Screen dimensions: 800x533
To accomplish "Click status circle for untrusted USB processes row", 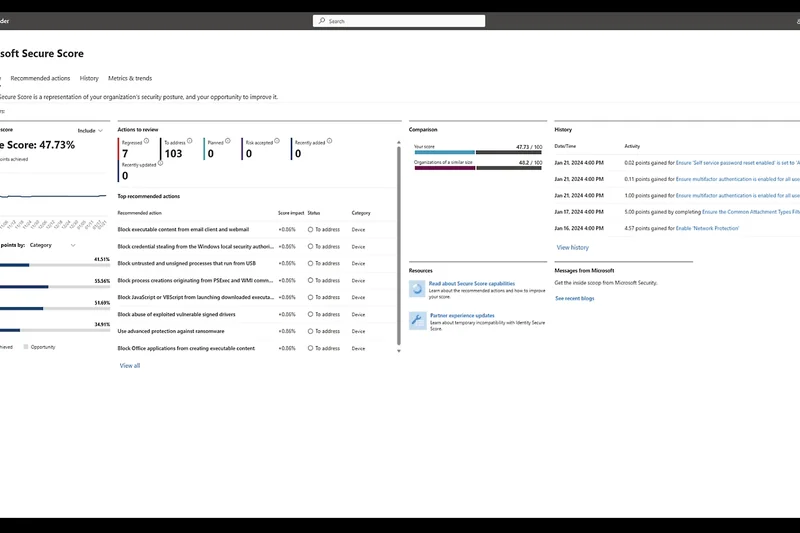I will pos(310,263).
